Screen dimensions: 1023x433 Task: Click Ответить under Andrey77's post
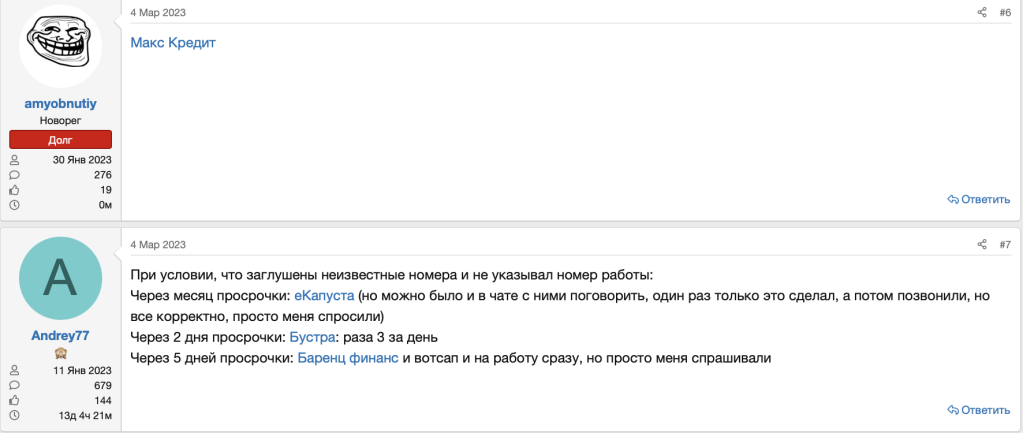979,410
